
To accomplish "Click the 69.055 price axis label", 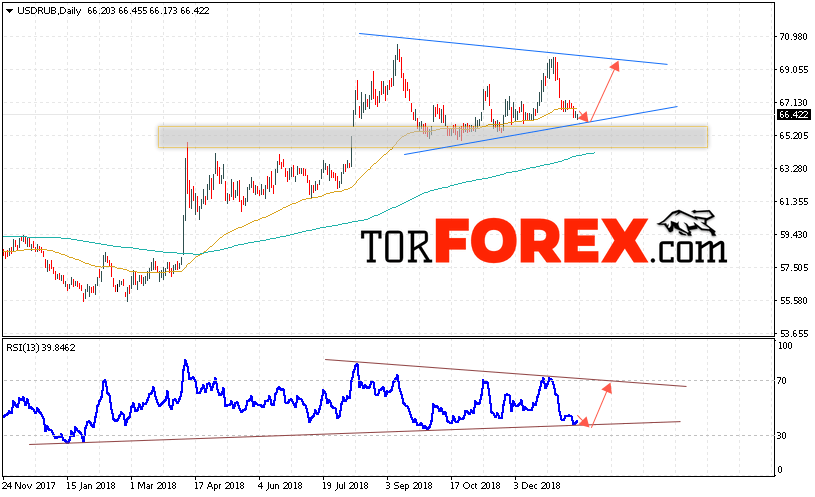I will [793, 70].
